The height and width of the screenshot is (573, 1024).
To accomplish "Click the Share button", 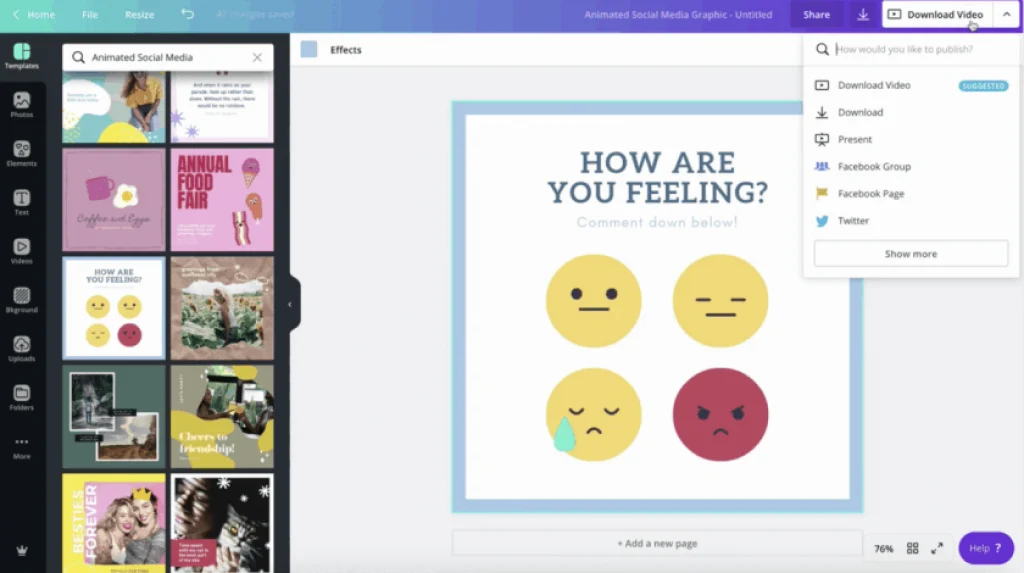I will (816, 15).
